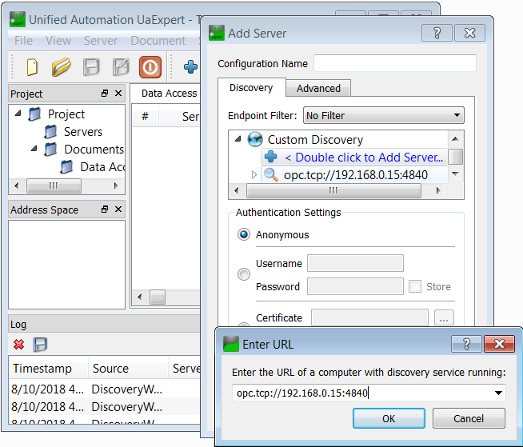This screenshot has height=447, width=523.
Task: Open the View menu
Action: [58, 41]
